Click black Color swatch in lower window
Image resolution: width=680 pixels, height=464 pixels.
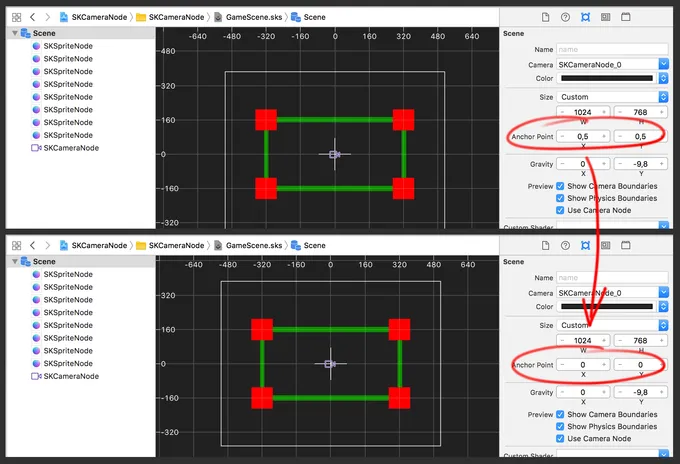[607, 307]
